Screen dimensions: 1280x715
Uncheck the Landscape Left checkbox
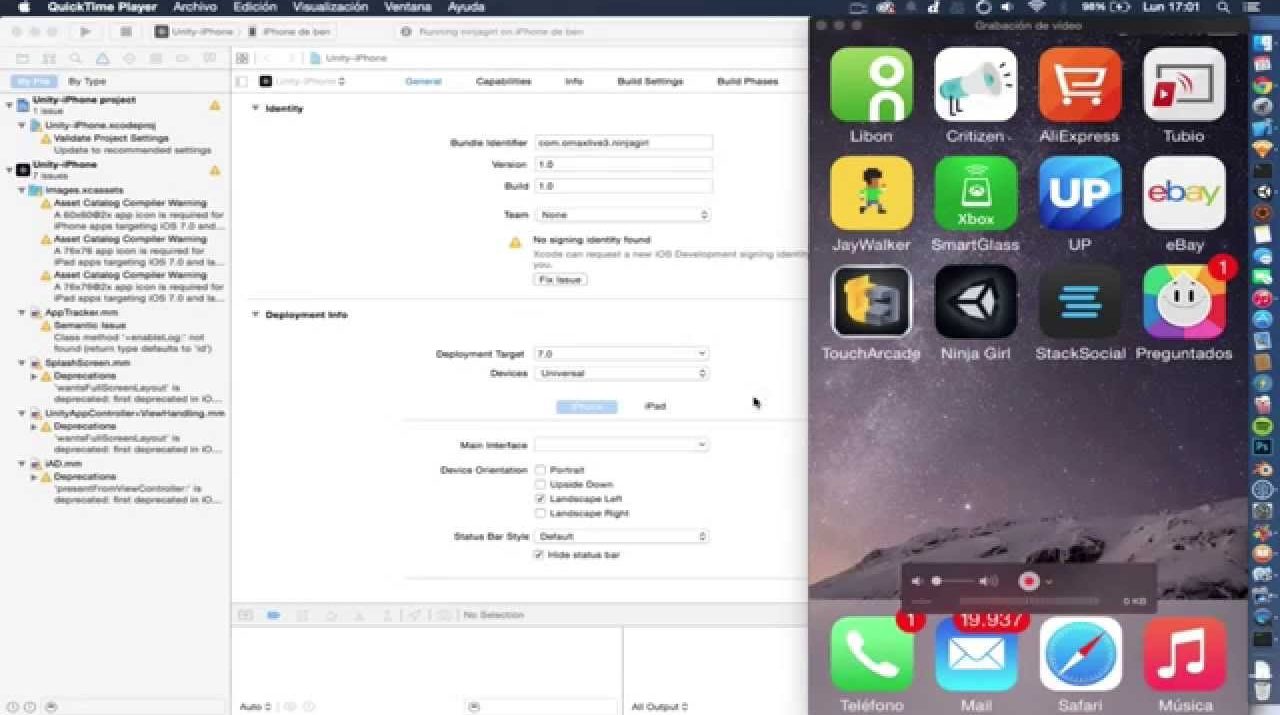coord(540,499)
